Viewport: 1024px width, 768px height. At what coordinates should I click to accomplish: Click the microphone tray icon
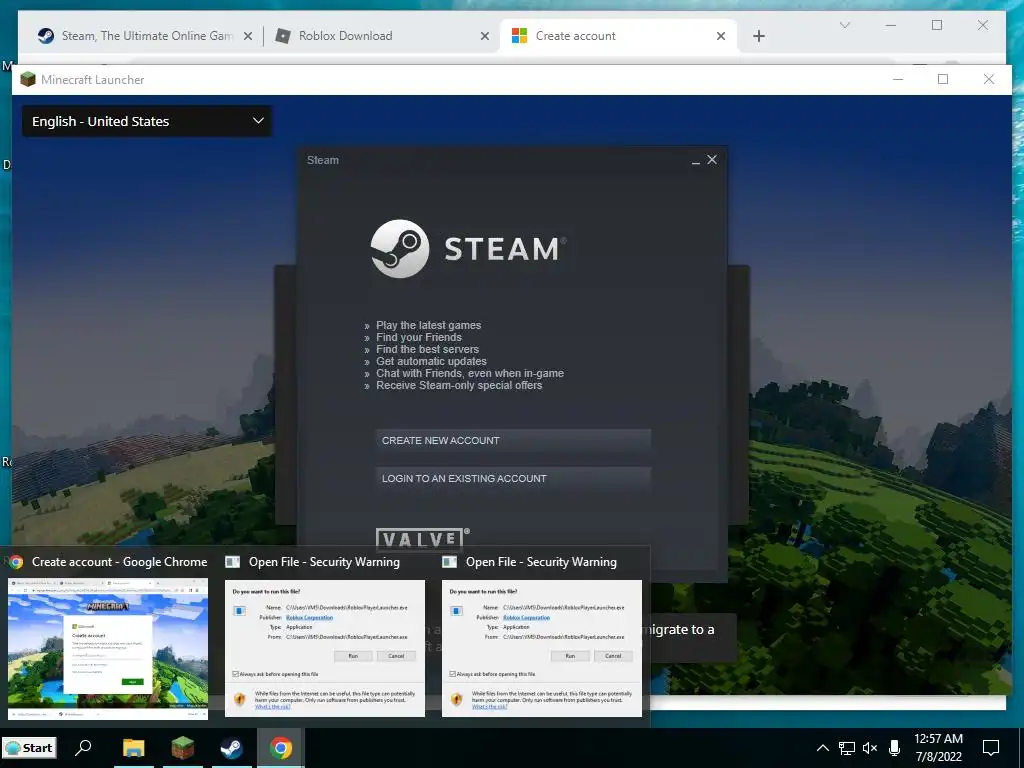click(895, 748)
